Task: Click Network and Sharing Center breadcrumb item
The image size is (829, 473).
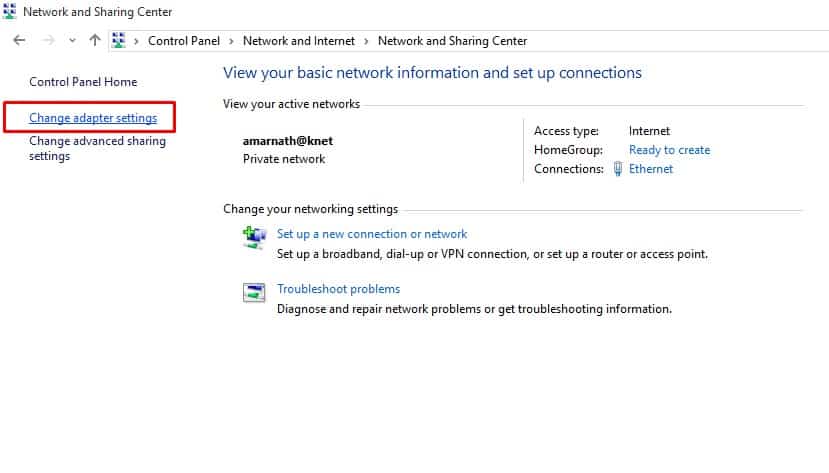Action: tap(452, 41)
